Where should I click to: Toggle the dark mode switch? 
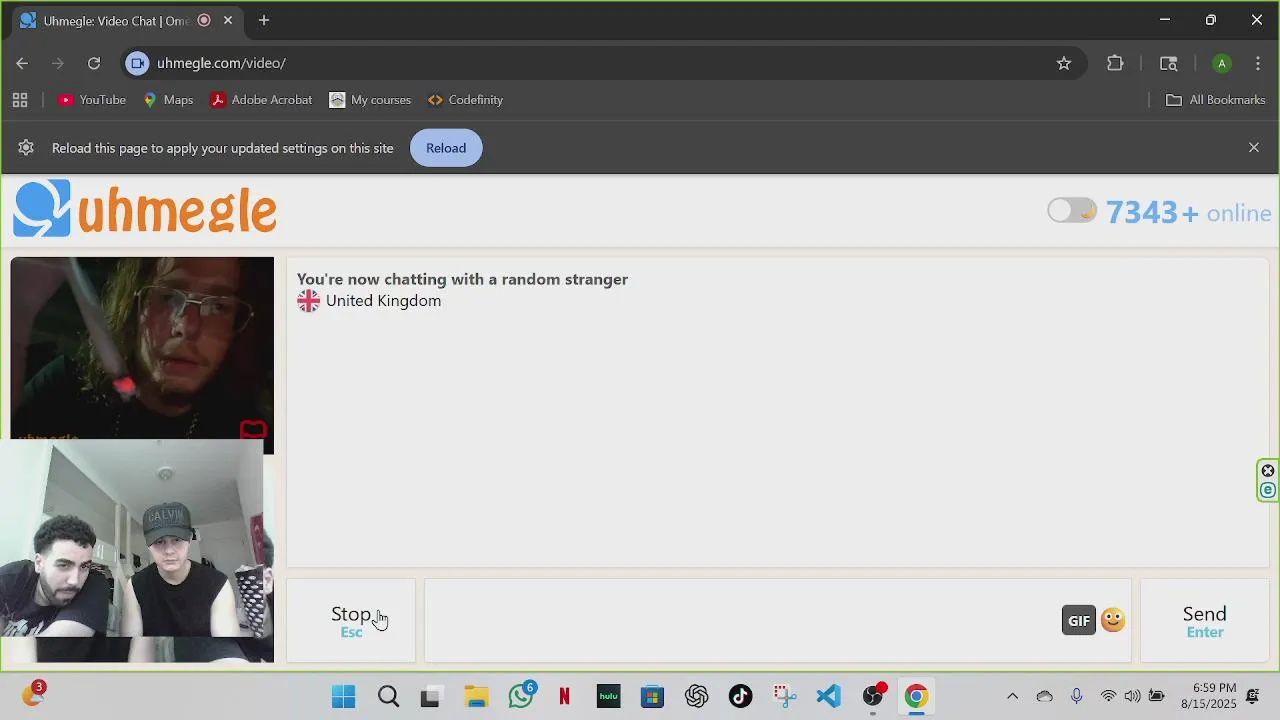tap(1072, 211)
